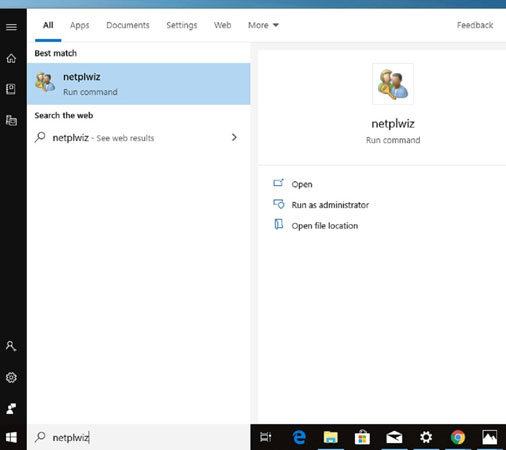This screenshot has height=450, width=506.
Task: Open the feedback person icon in sidebar
Action: [11, 408]
